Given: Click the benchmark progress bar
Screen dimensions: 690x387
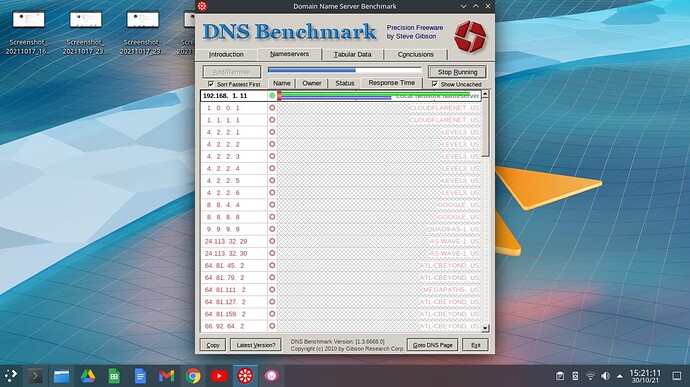Looking at the screenshot, I should click(x=345, y=70).
